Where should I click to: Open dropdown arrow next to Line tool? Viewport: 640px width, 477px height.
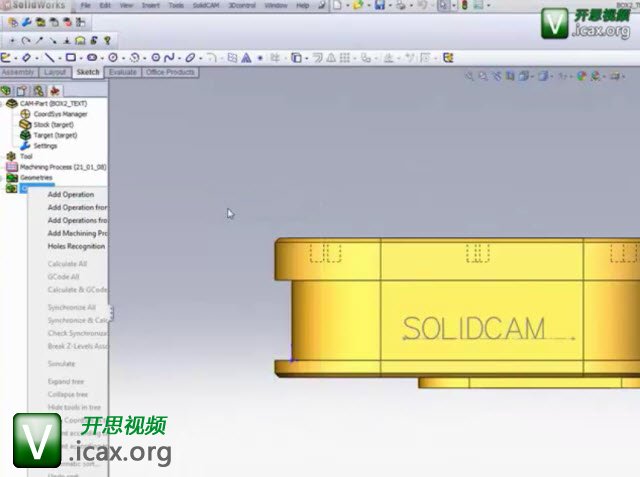point(60,58)
